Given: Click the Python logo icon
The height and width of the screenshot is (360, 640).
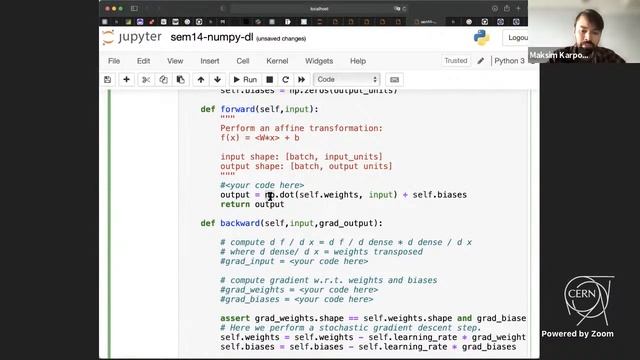Looking at the screenshot, I should (482, 38).
